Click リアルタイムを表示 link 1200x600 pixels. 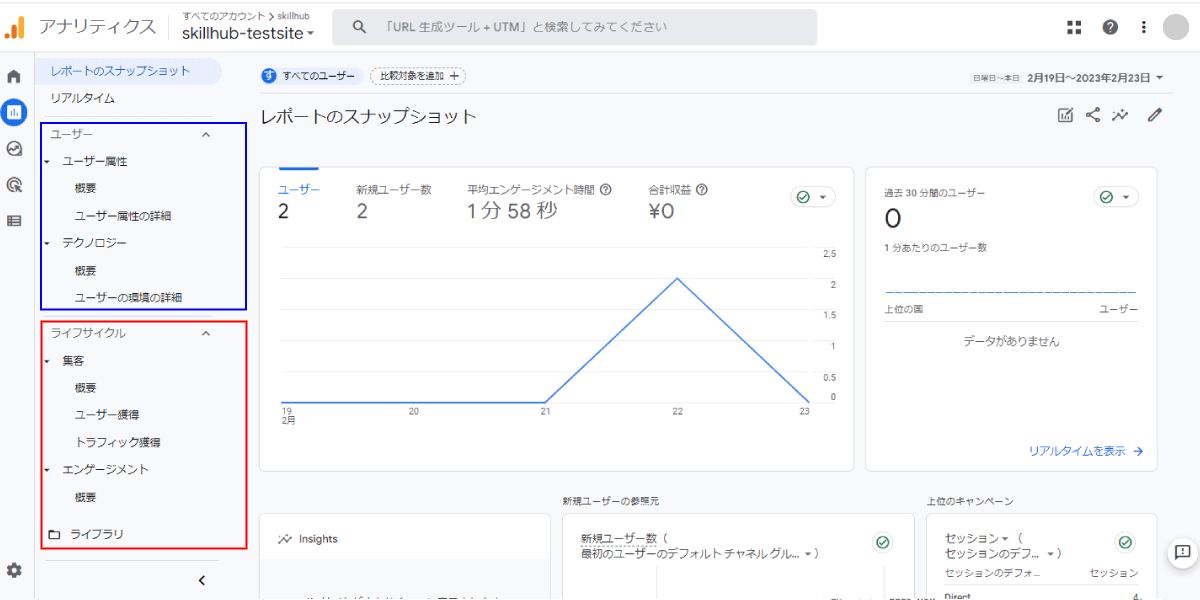1086,451
